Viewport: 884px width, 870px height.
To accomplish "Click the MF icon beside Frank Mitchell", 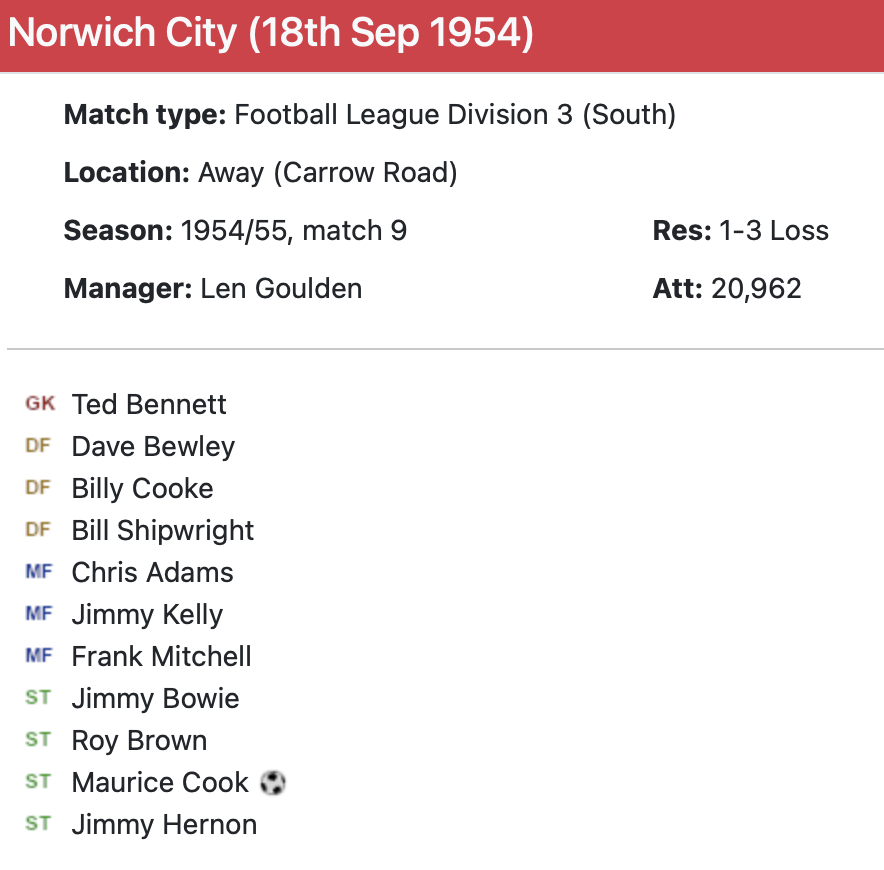I will point(38,656).
